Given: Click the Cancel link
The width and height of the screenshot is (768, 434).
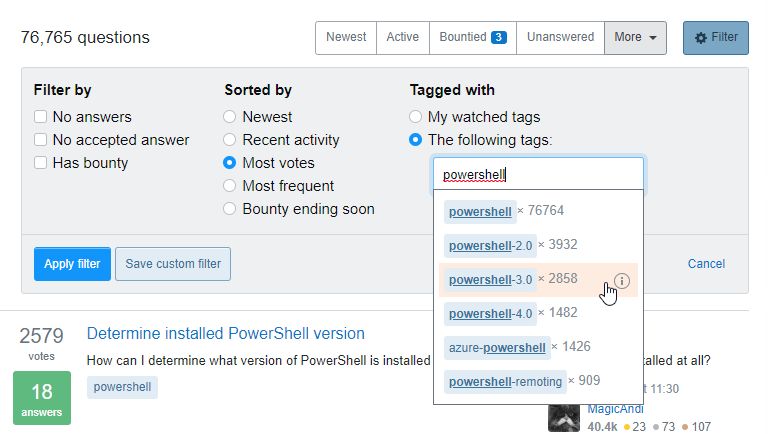Looking at the screenshot, I should [x=706, y=264].
